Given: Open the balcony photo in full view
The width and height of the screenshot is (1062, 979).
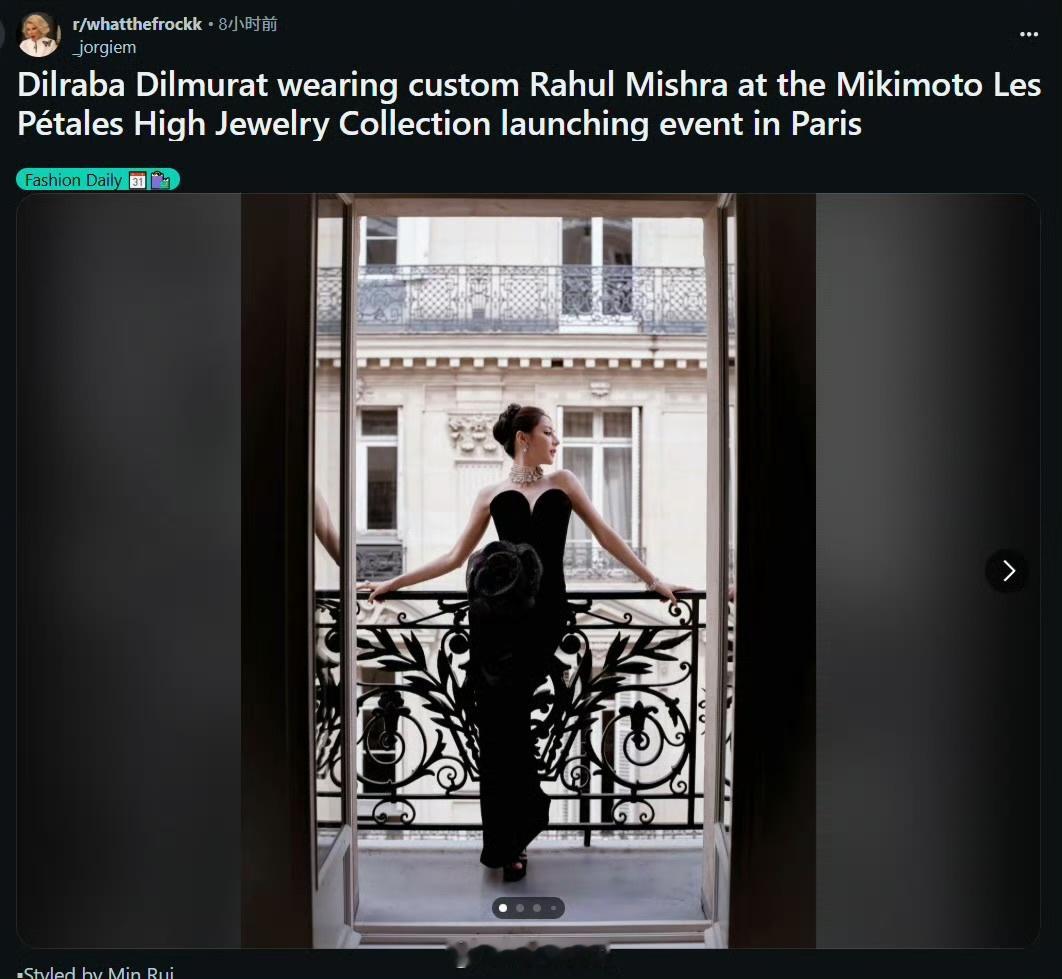Looking at the screenshot, I should [528, 570].
